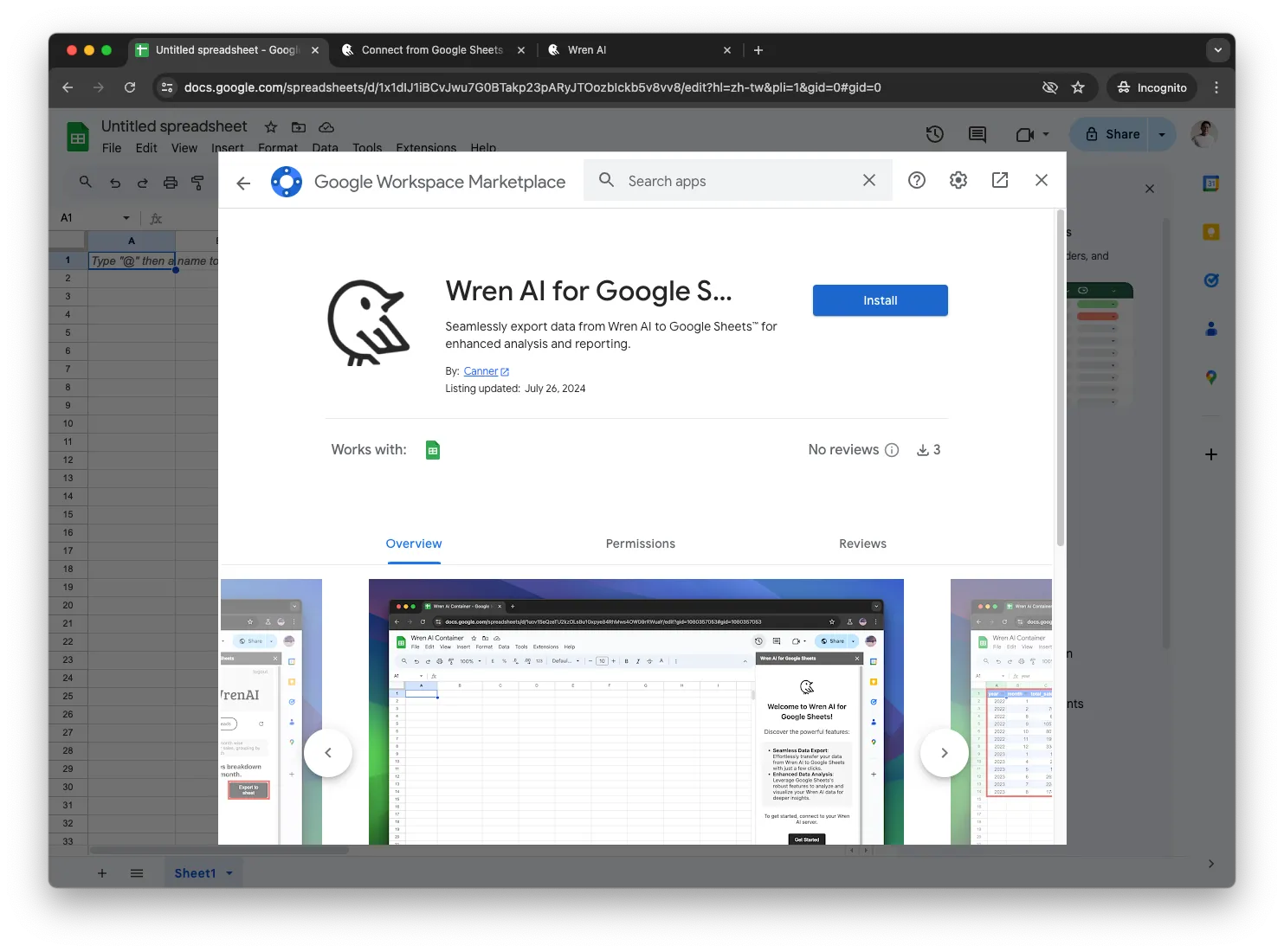Close the Marketplace dialog
This screenshot has height=952, width=1284.
1042,180
